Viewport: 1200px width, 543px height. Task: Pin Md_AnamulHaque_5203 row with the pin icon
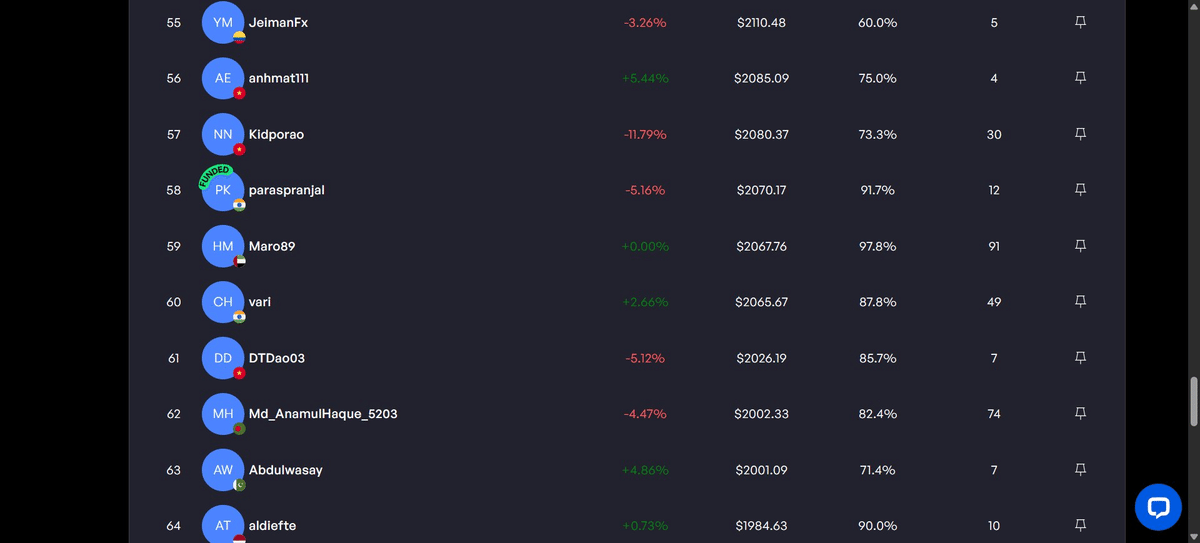tap(1080, 414)
